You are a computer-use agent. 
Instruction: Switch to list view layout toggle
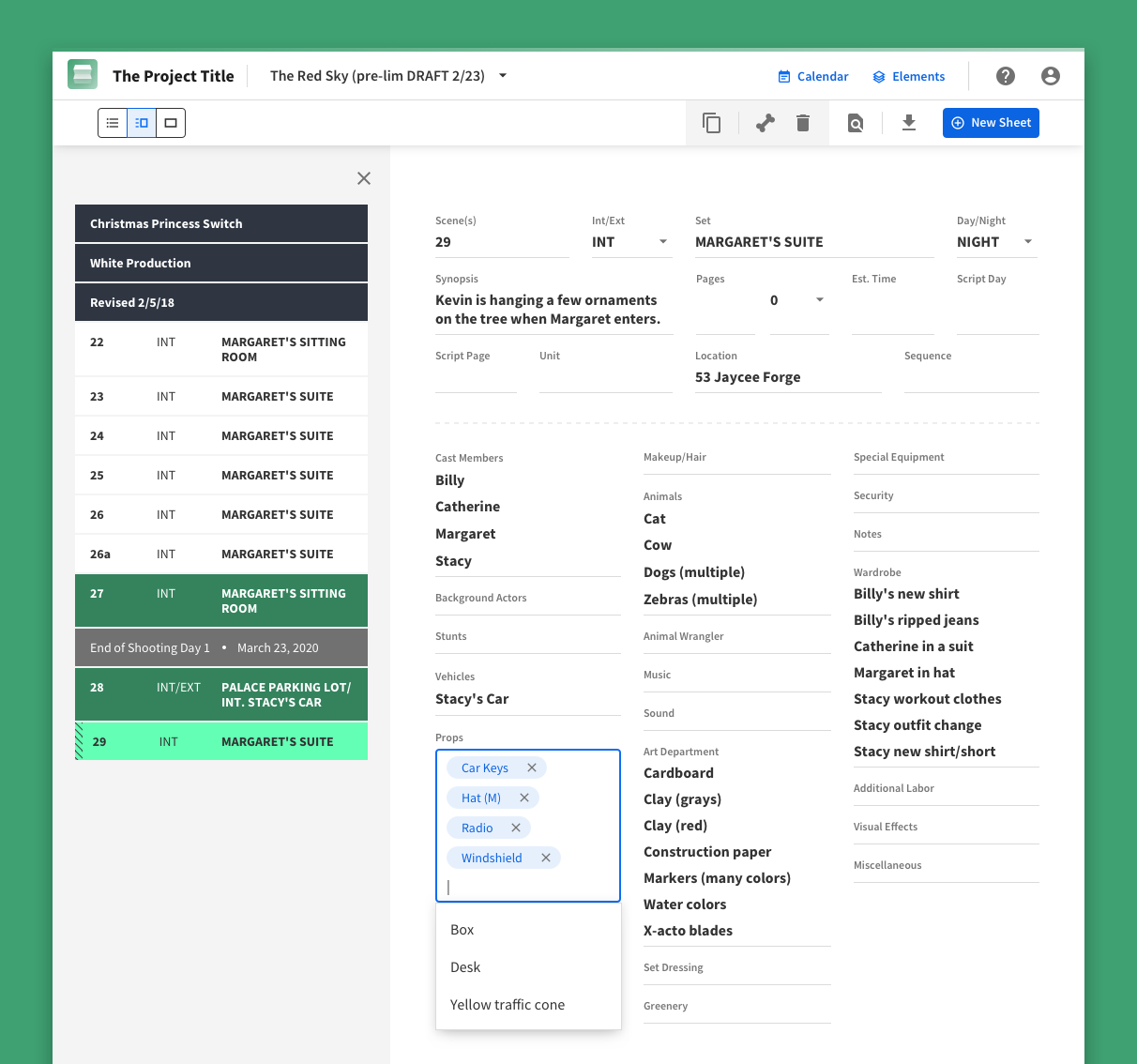[x=113, y=123]
